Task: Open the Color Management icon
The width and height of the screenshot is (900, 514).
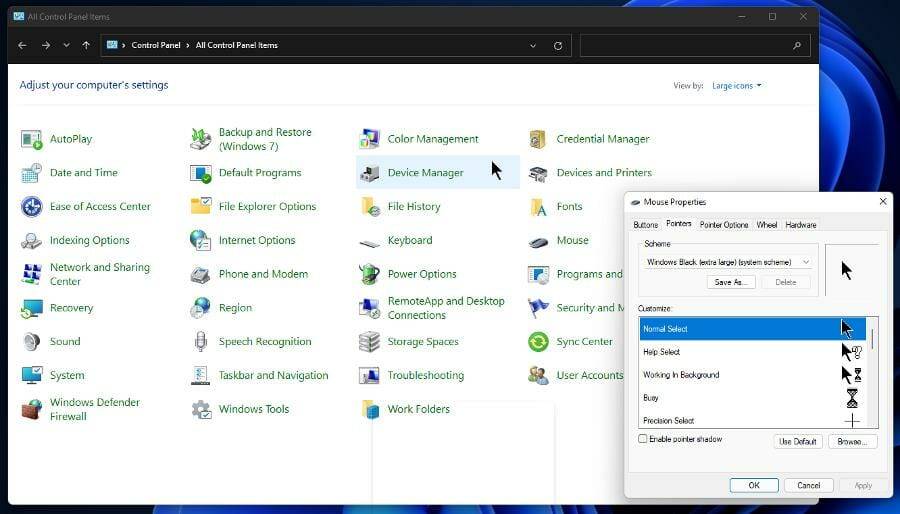Action: coord(370,139)
